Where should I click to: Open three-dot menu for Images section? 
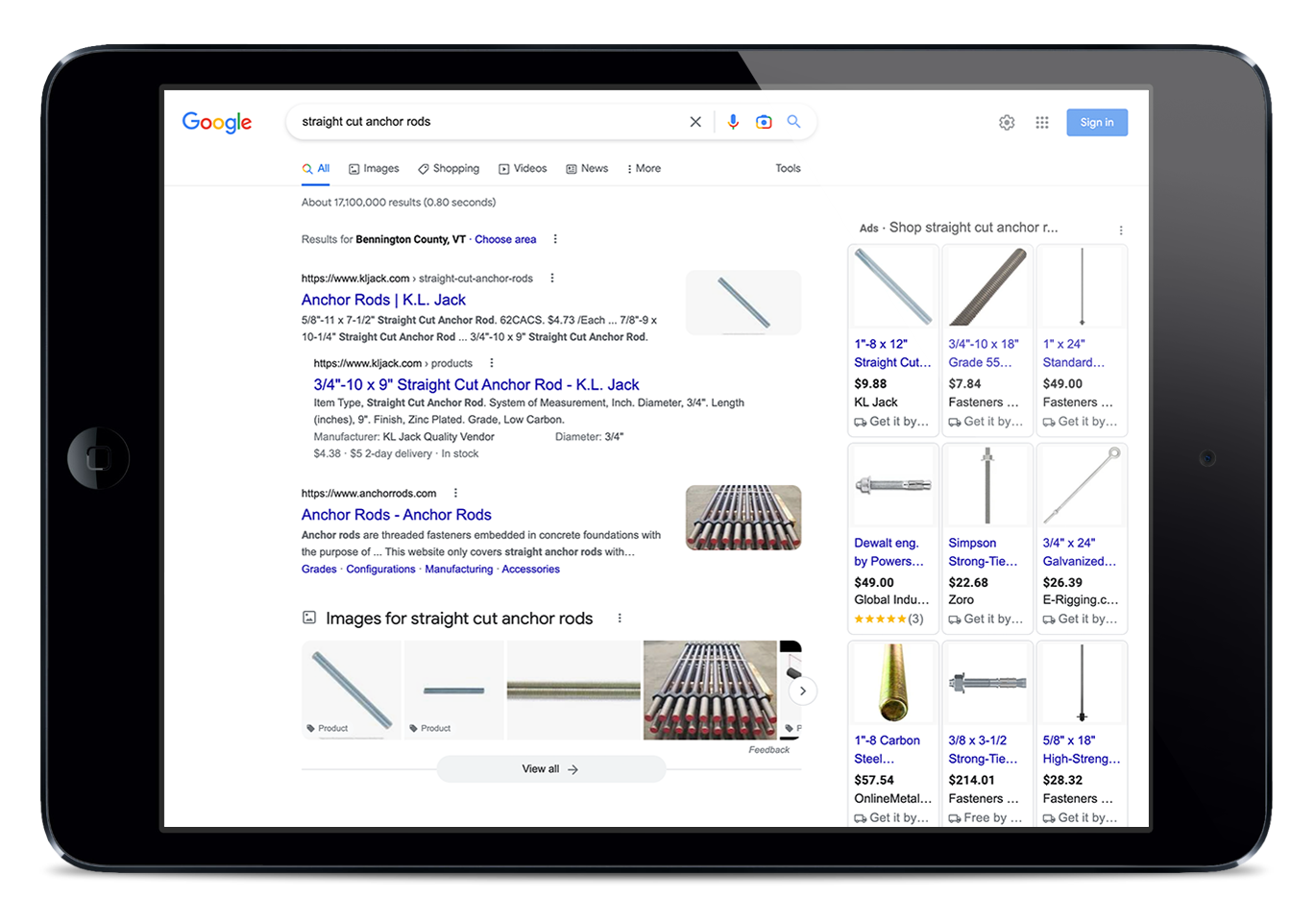tap(620, 619)
